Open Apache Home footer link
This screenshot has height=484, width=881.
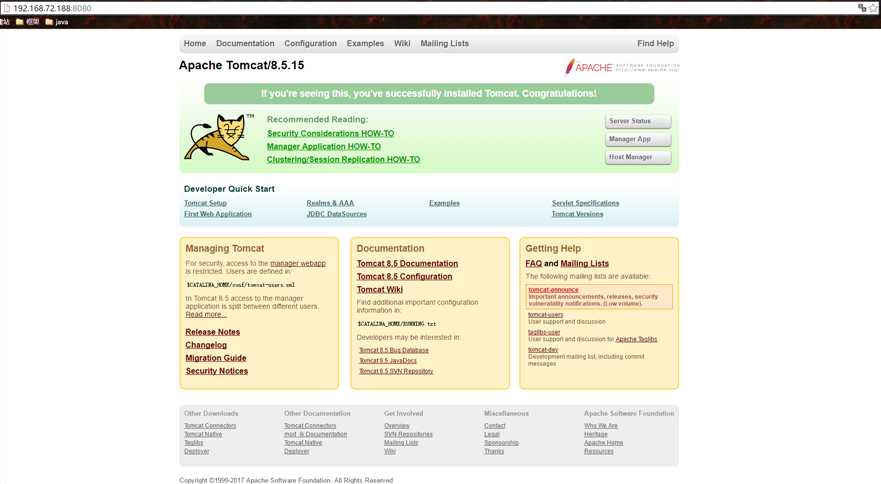(x=603, y=442)
